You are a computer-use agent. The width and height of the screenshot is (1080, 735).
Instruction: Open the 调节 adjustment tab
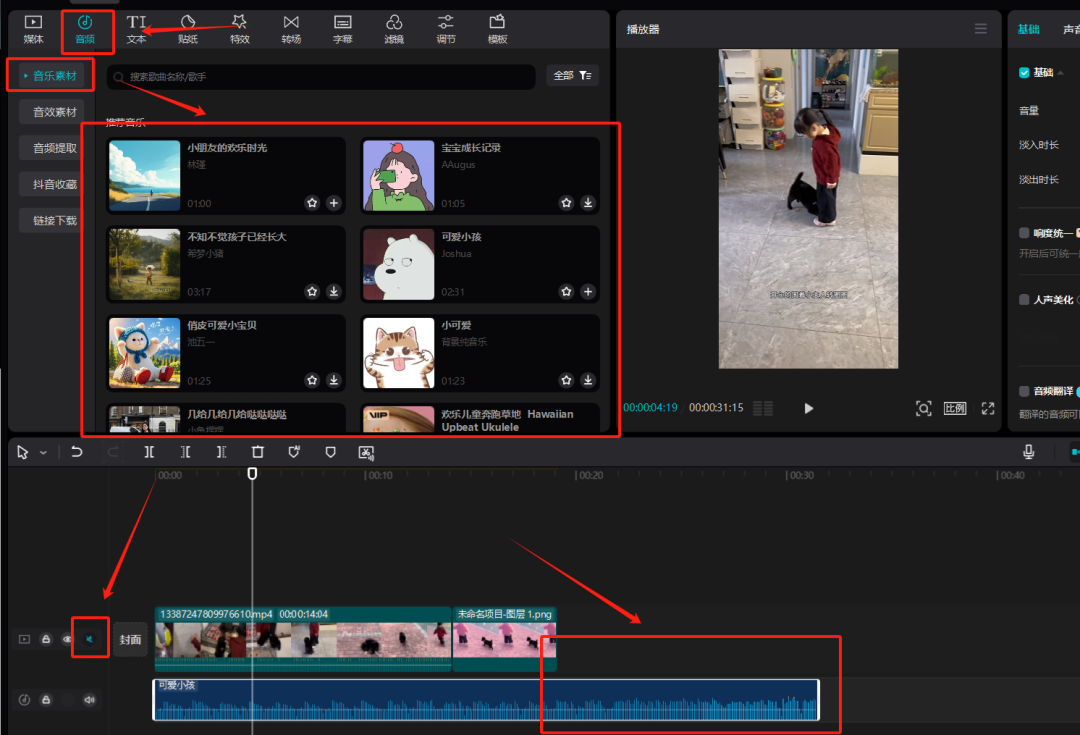click(x=446, y=30)
